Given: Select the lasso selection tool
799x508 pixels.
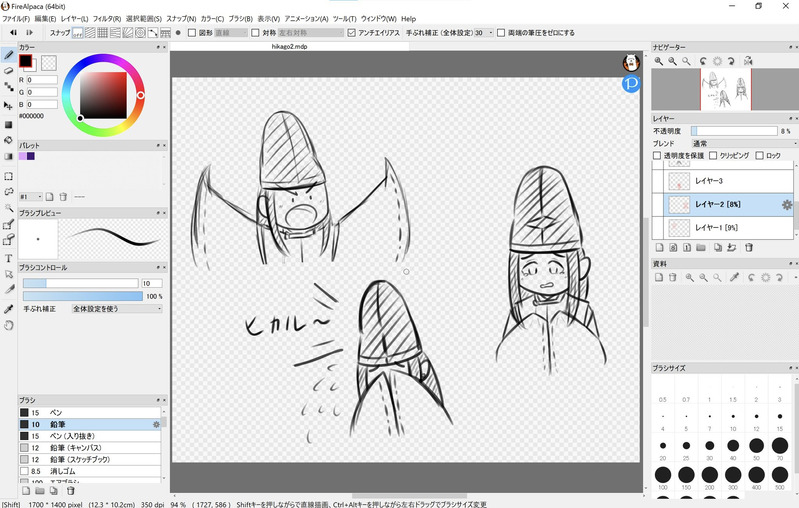Looking at the screenshot, I should coord(8,192).
